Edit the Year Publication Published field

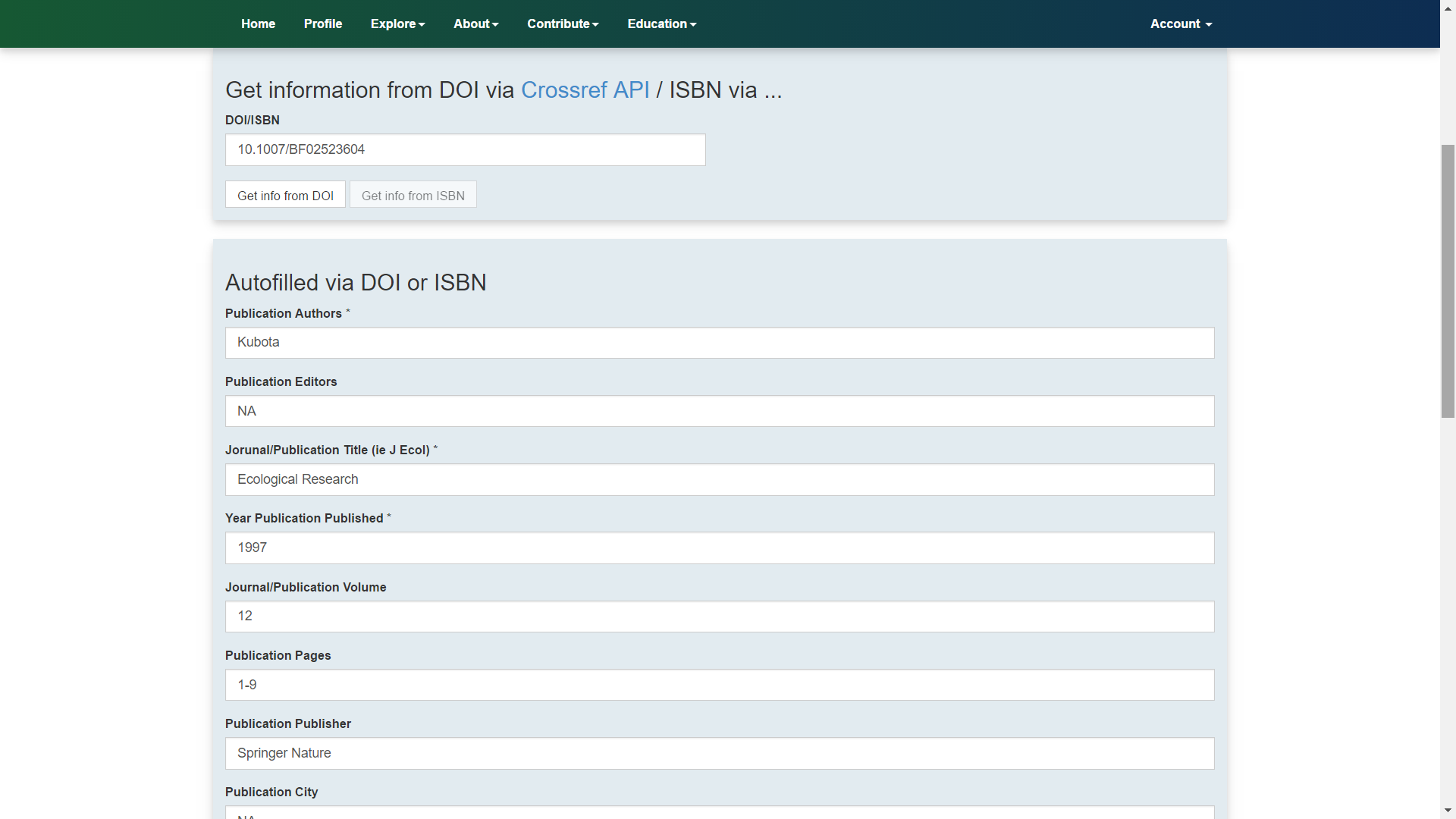coord(719,548)
